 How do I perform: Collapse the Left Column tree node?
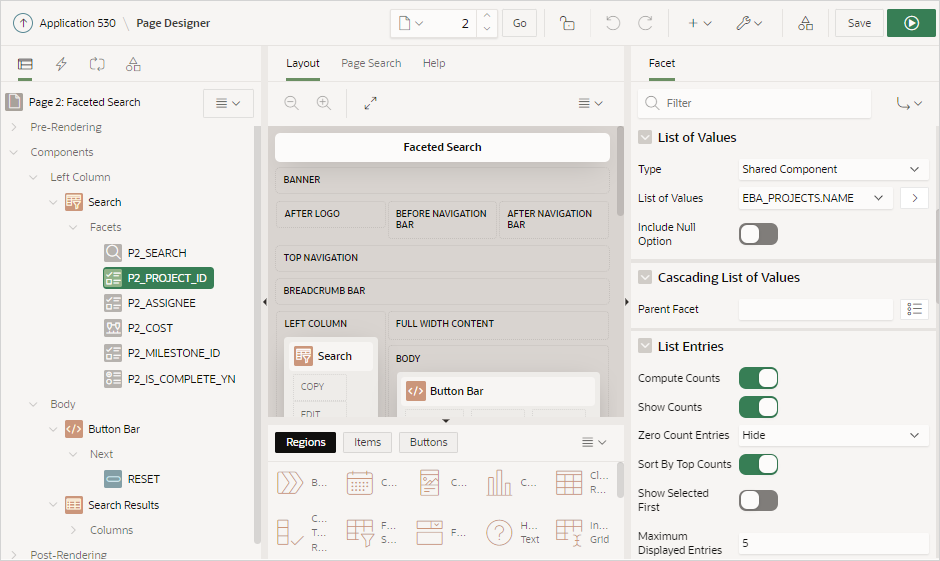click(34, 177)
